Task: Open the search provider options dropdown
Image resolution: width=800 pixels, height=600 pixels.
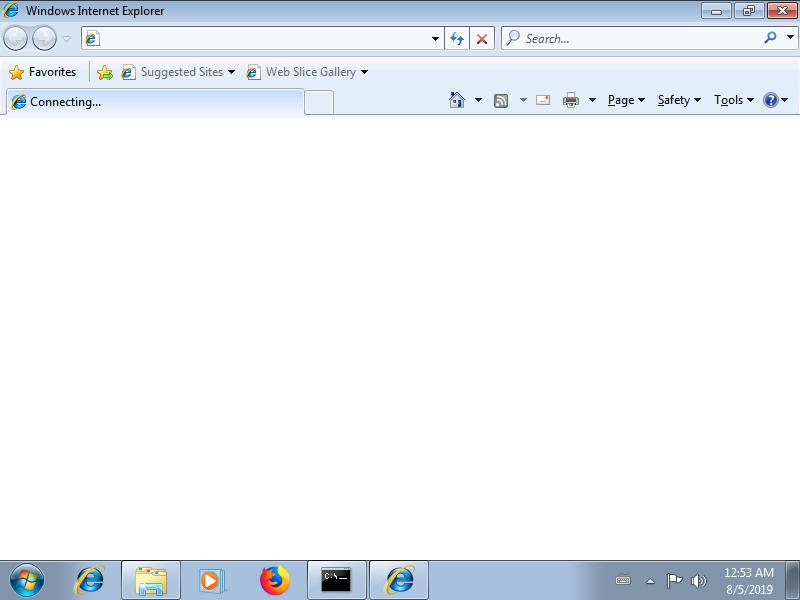Action: 790,38
